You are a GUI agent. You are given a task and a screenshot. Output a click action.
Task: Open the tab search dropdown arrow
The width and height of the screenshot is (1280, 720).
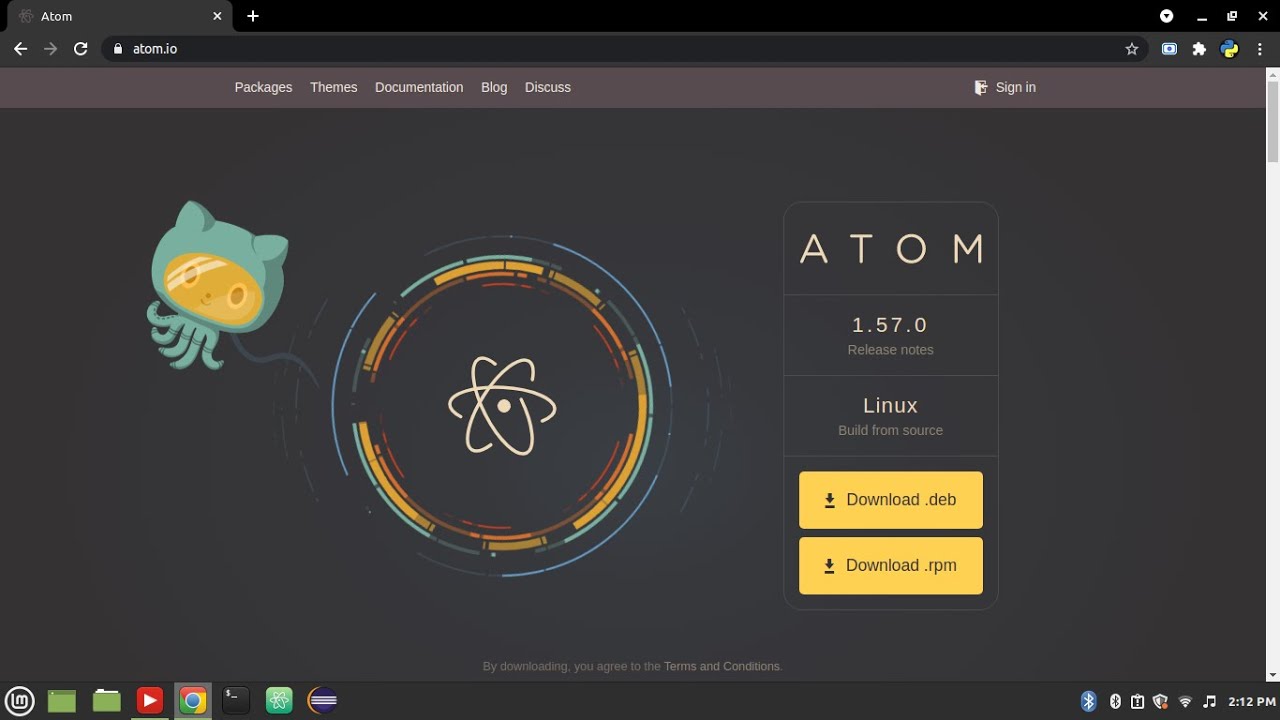click(1166, 16)
